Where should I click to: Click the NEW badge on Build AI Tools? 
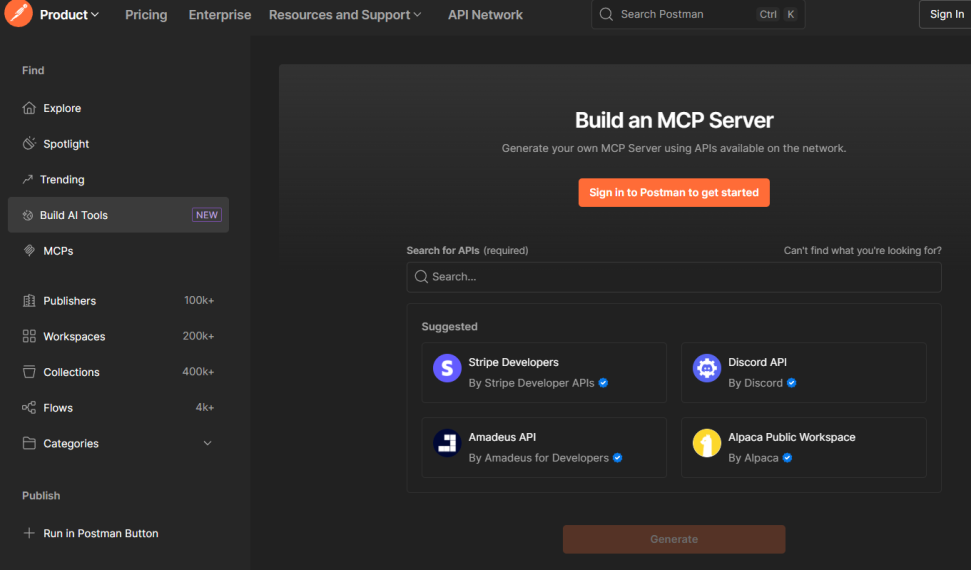coord(207,215)
